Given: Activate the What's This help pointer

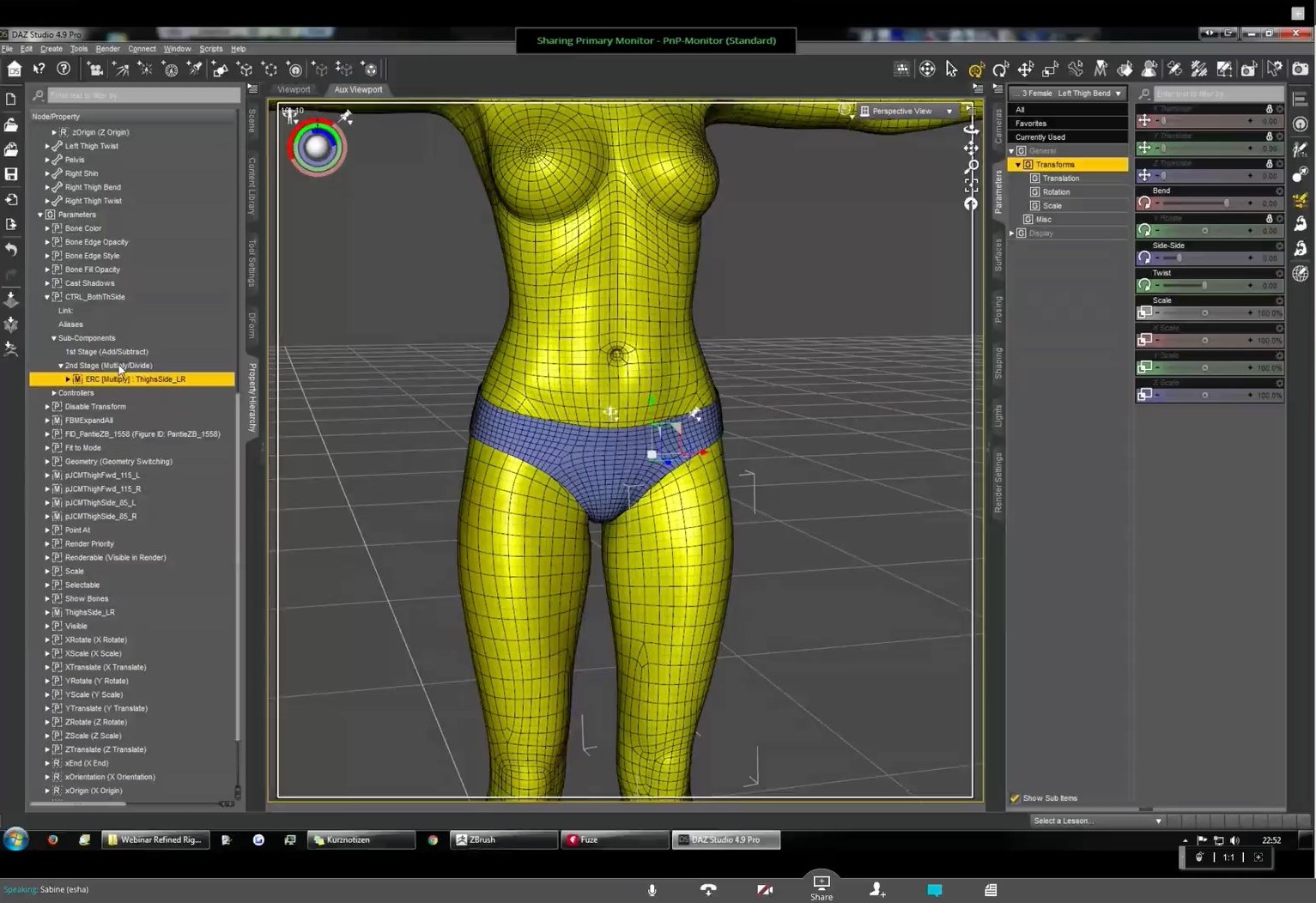Looking at the screenshot, I should (39, 70).
